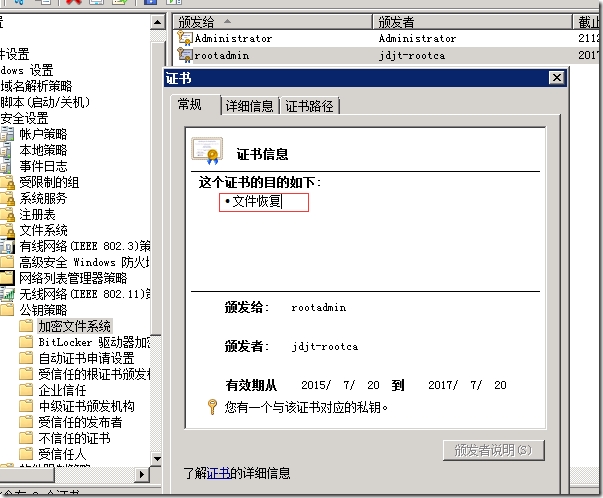Click the 不信任的证书 folder icon
Viewport: 603px width, 498px height.
click(26, 438)
